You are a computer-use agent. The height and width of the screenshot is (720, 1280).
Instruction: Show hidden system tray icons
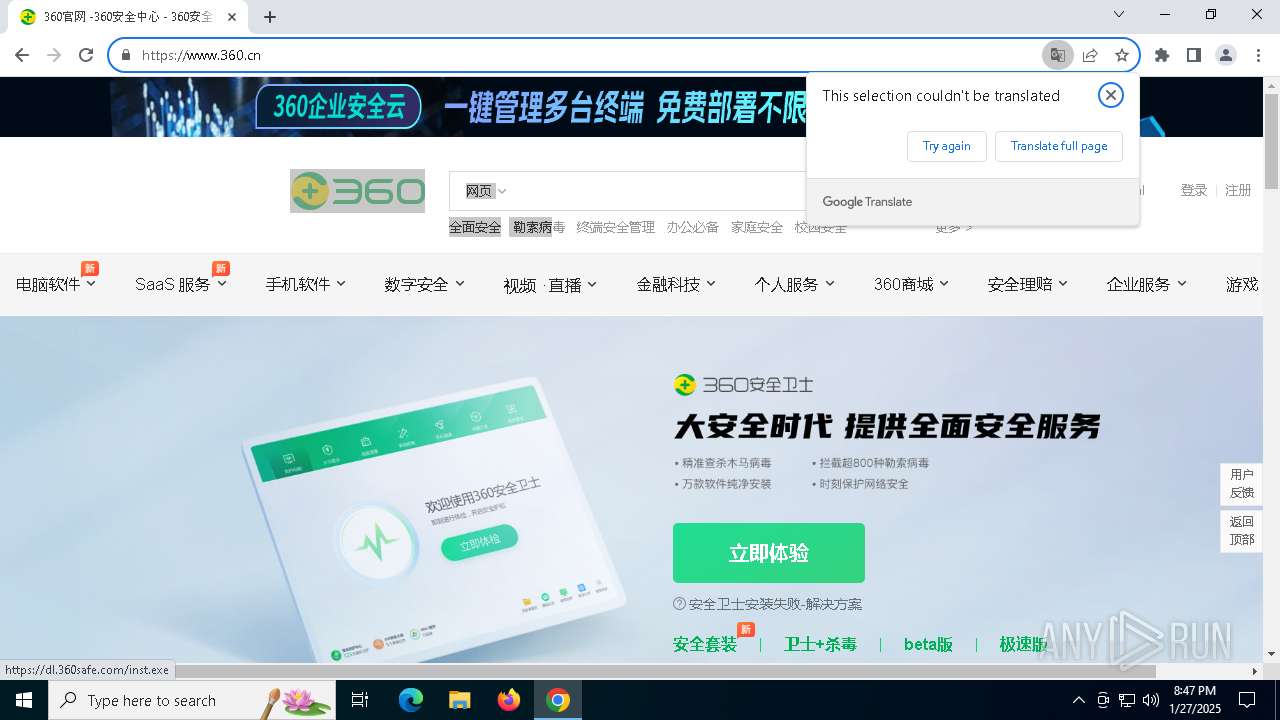click(1078, 700)
